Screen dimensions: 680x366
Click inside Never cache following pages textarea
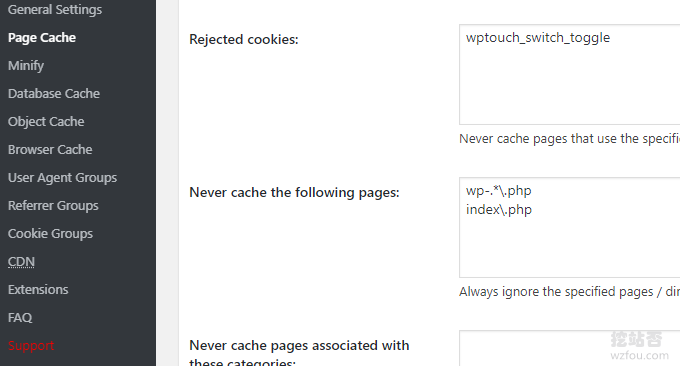click(570, 227)
